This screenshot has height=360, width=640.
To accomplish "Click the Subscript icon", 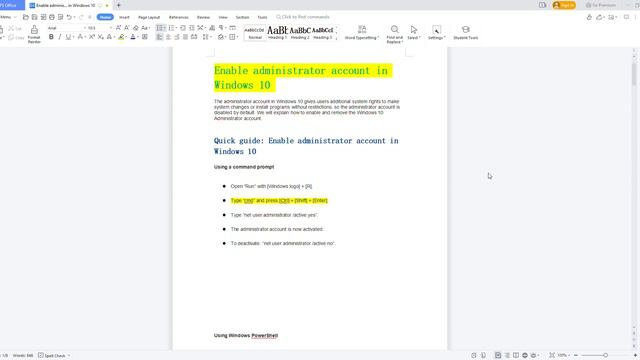I will 100,37.
